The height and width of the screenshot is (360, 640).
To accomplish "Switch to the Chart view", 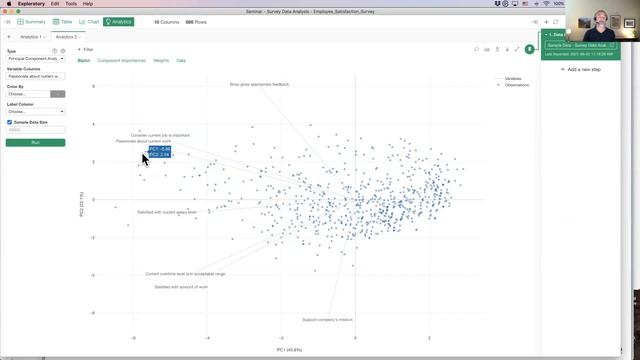I will click(89, 22).
